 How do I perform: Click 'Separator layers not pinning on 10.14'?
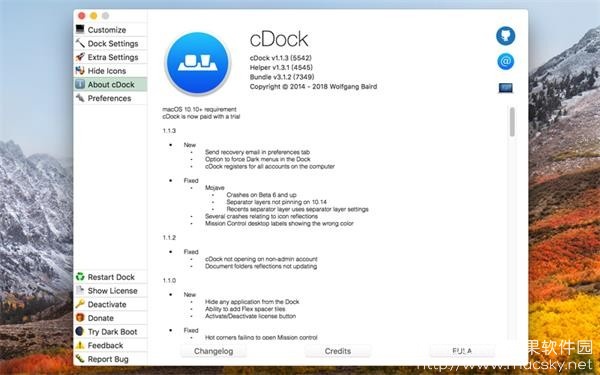[x=276, y=202]
